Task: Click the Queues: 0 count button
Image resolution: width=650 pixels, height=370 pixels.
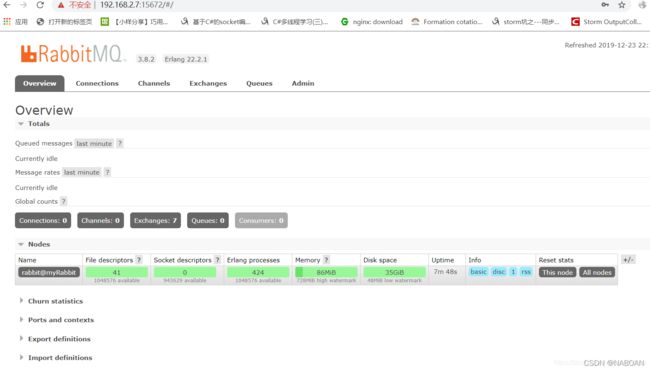Action: [208, 220]
